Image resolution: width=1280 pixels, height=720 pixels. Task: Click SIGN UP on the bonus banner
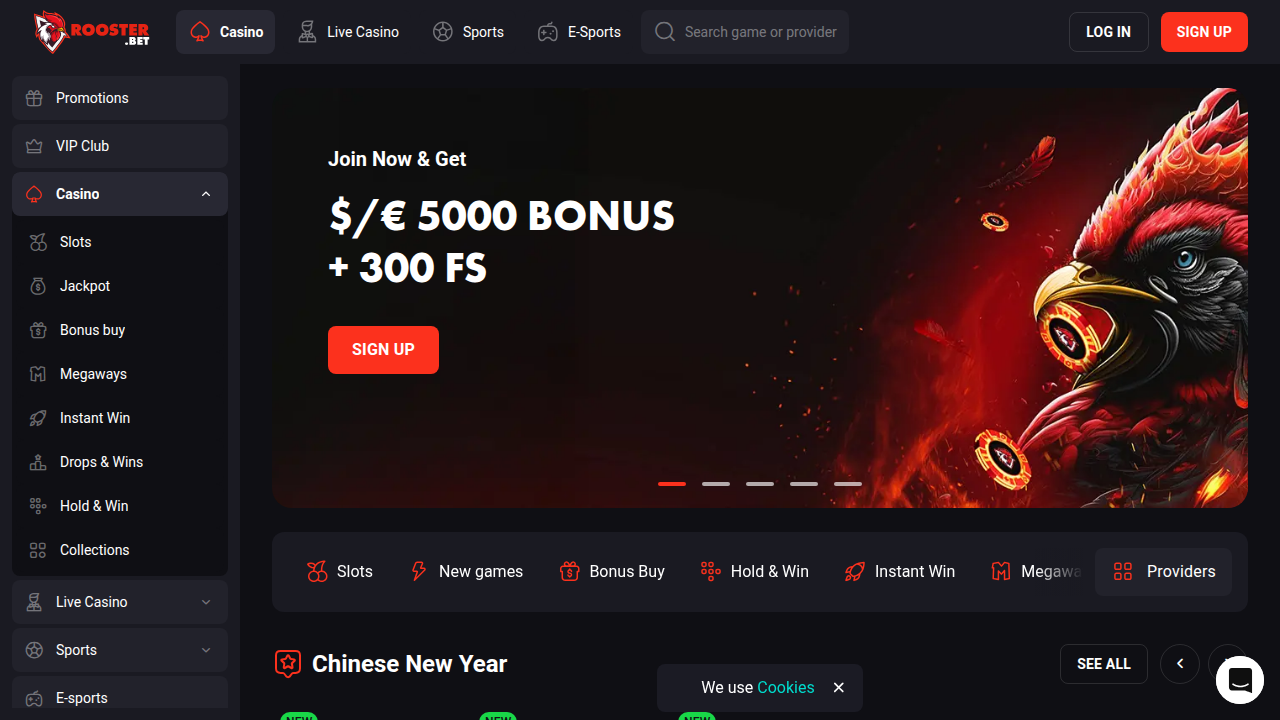(383, 350)
